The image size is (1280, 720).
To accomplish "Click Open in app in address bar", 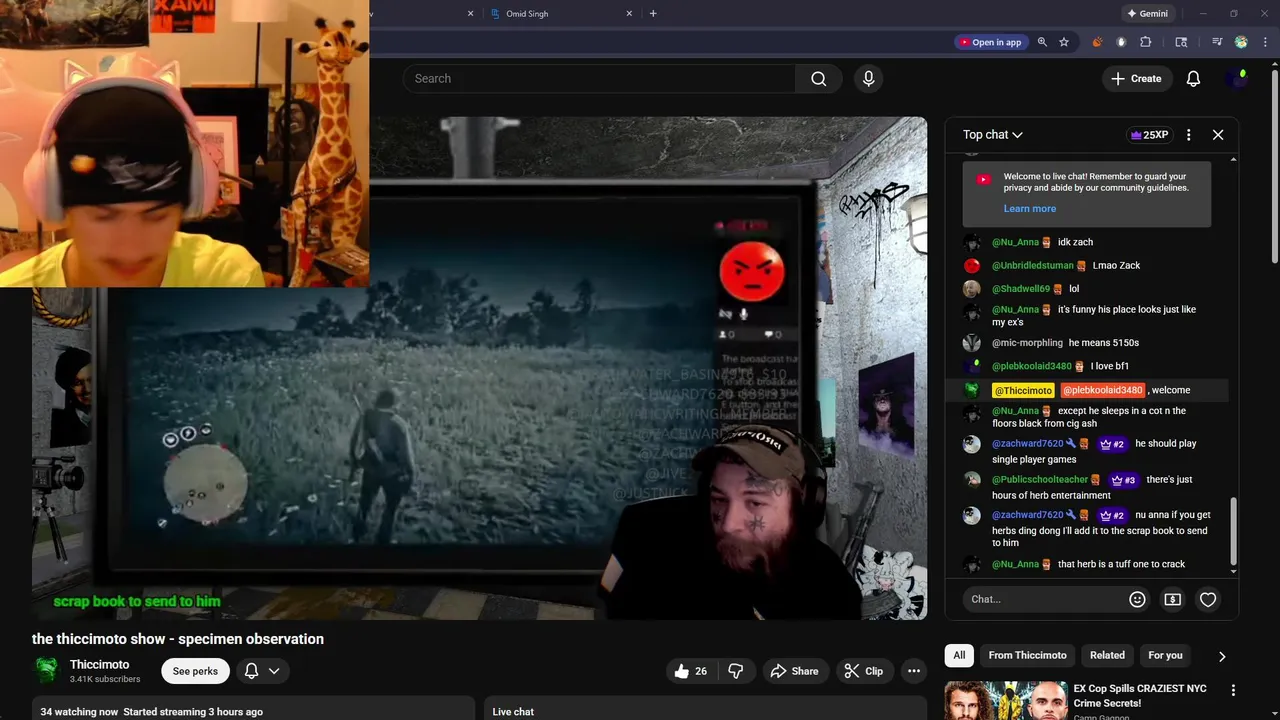I will 989,42.
